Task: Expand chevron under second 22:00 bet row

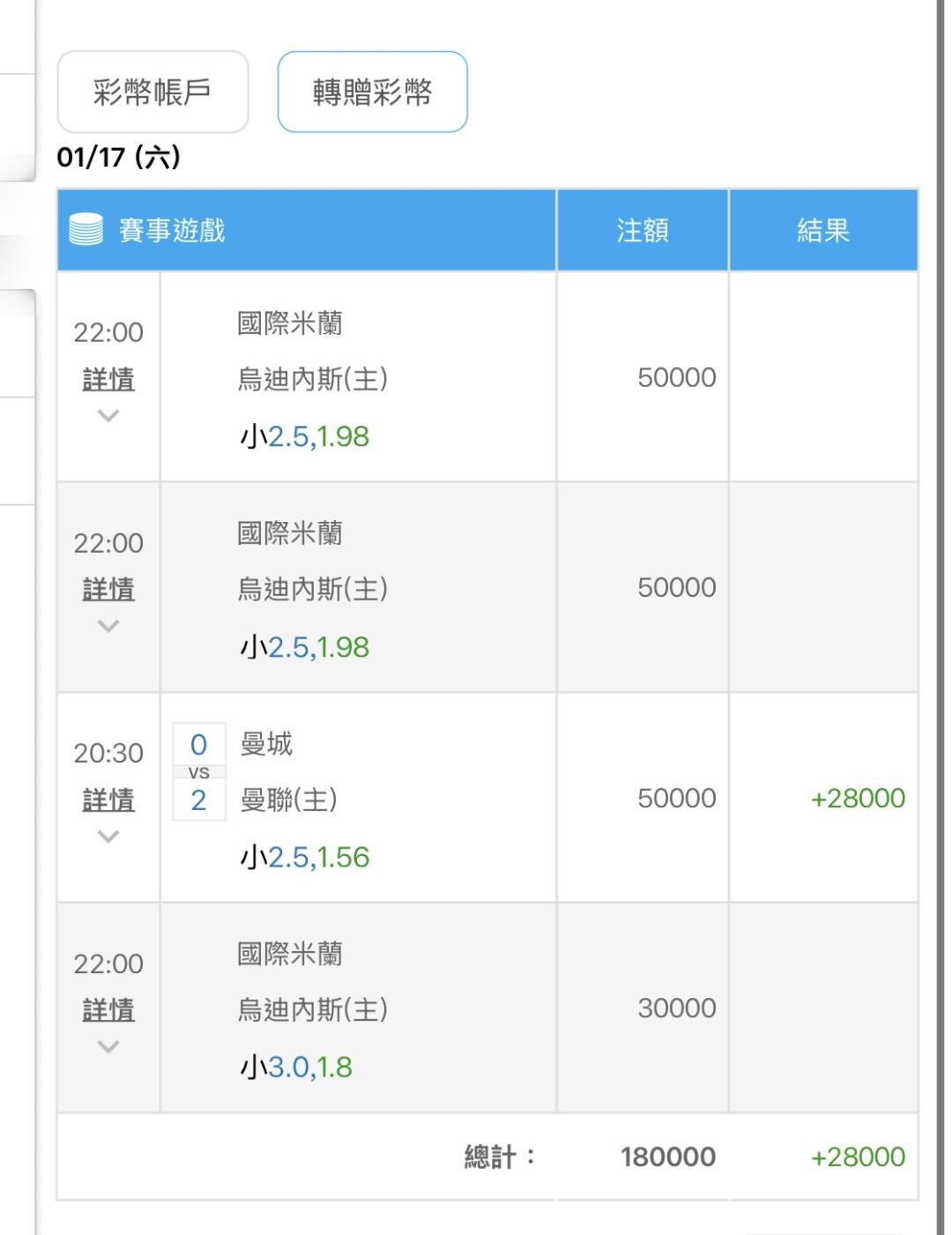Action: 108,627
